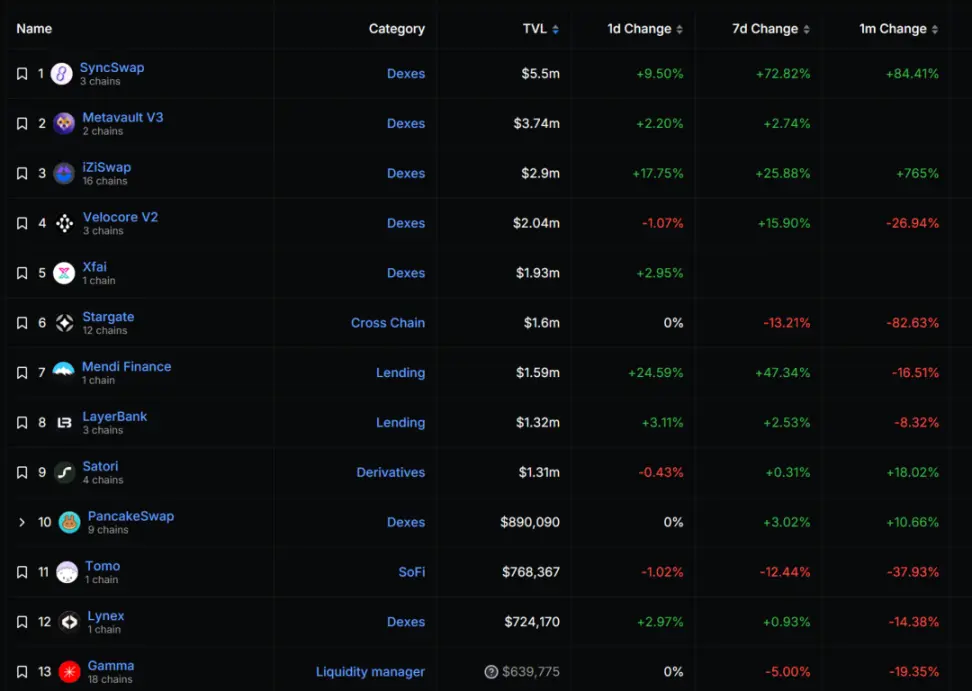972x691 pixels.
Task: Open the Satori protocol link
Action: (x=100, y=466)
